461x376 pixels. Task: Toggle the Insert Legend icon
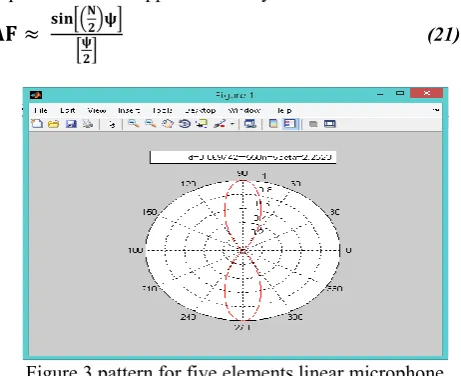tap(290, 124)
